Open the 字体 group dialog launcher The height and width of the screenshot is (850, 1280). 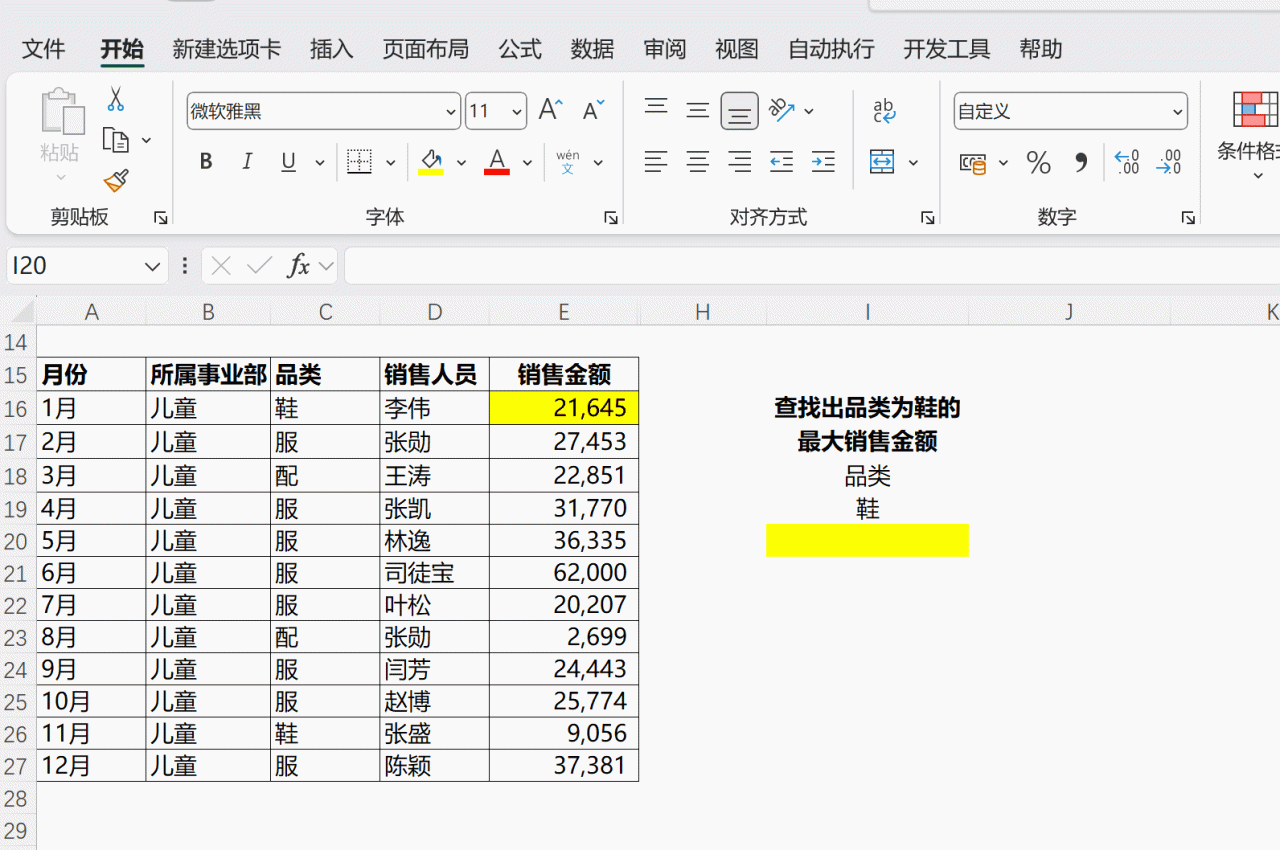pos(611,217)
